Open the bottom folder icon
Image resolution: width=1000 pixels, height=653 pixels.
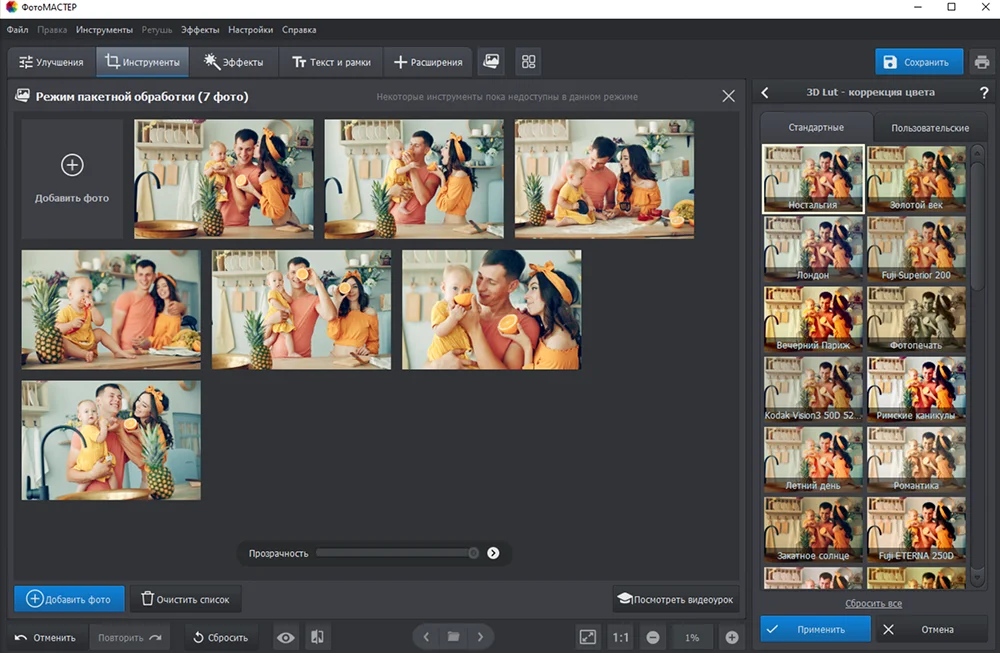pos(453,637)
